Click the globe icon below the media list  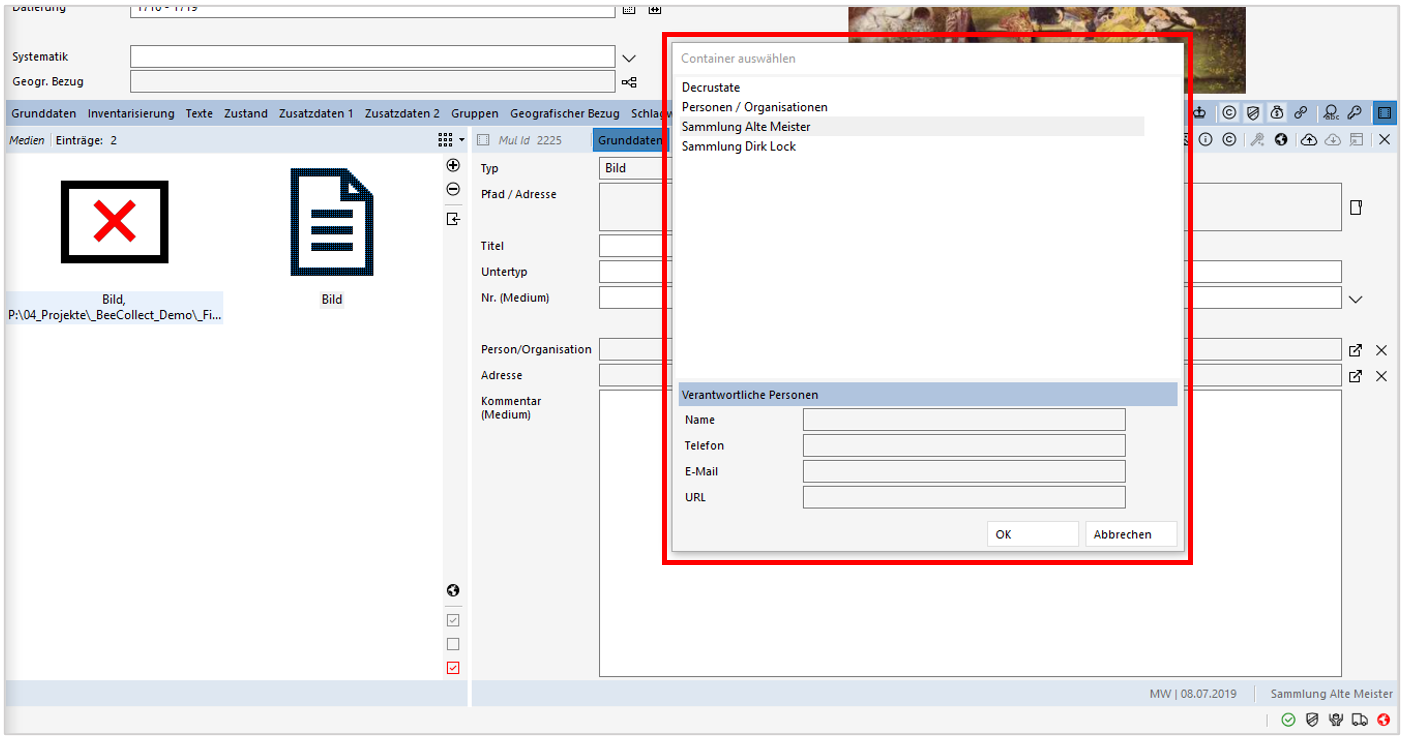pos(453,591)
